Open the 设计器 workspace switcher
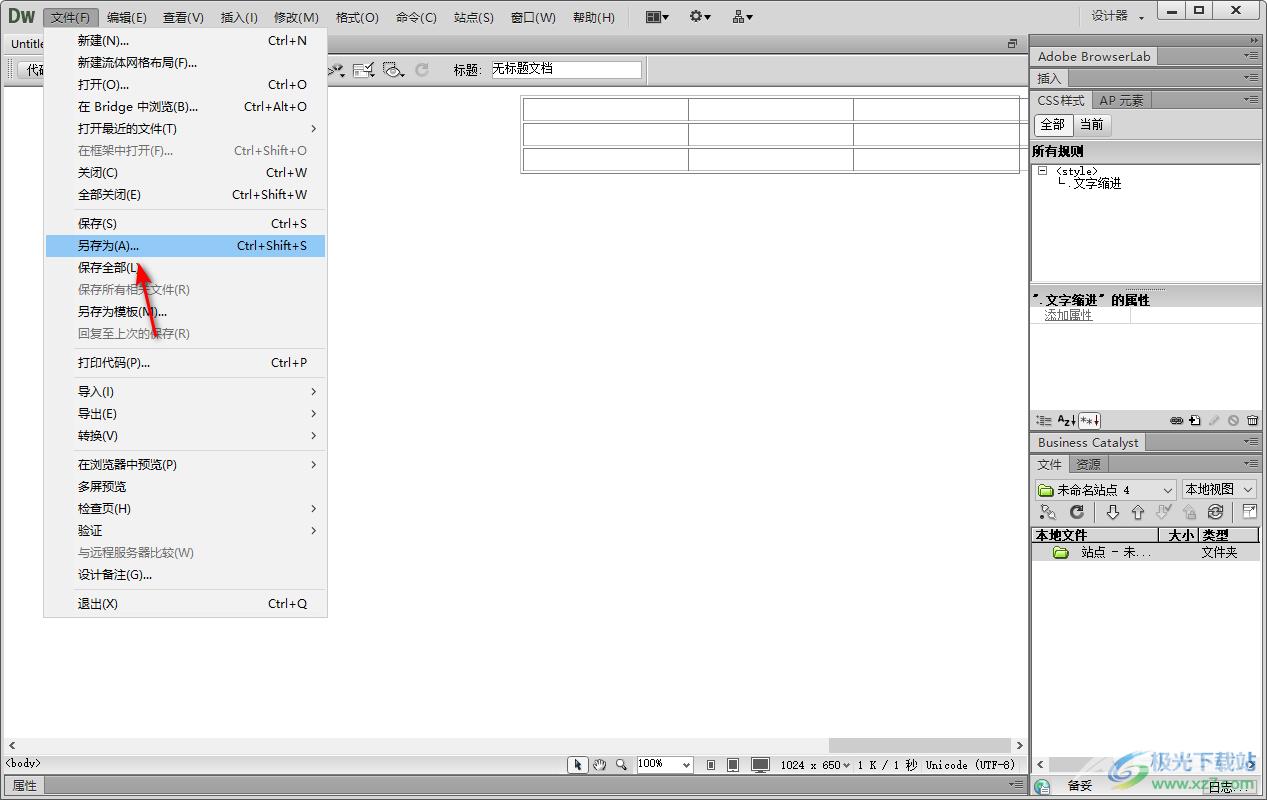Viewport: 1267px width, 800px height. pos(1117,16)
